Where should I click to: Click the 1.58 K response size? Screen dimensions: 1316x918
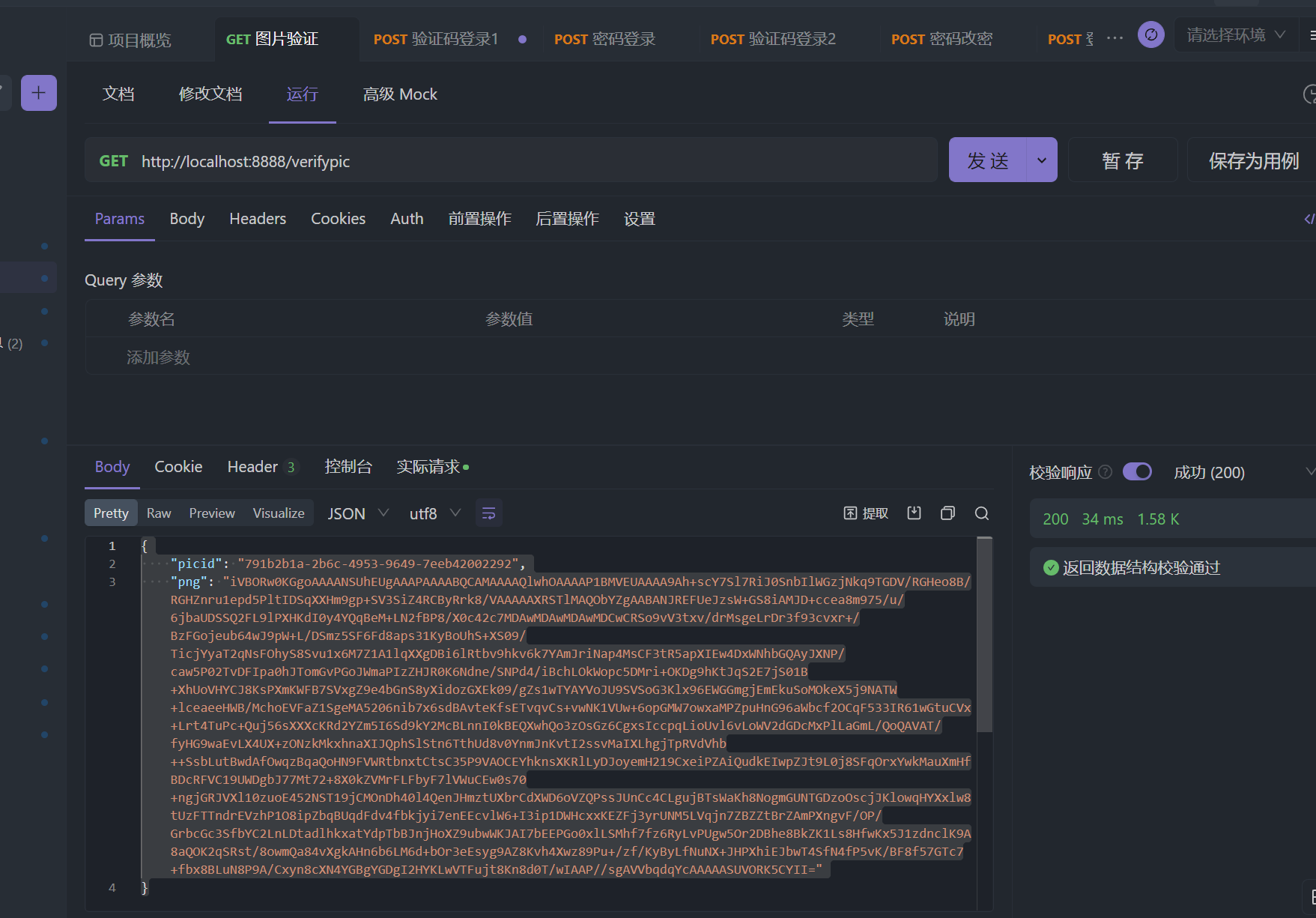pyautogui.click(x=1158, y=519)
